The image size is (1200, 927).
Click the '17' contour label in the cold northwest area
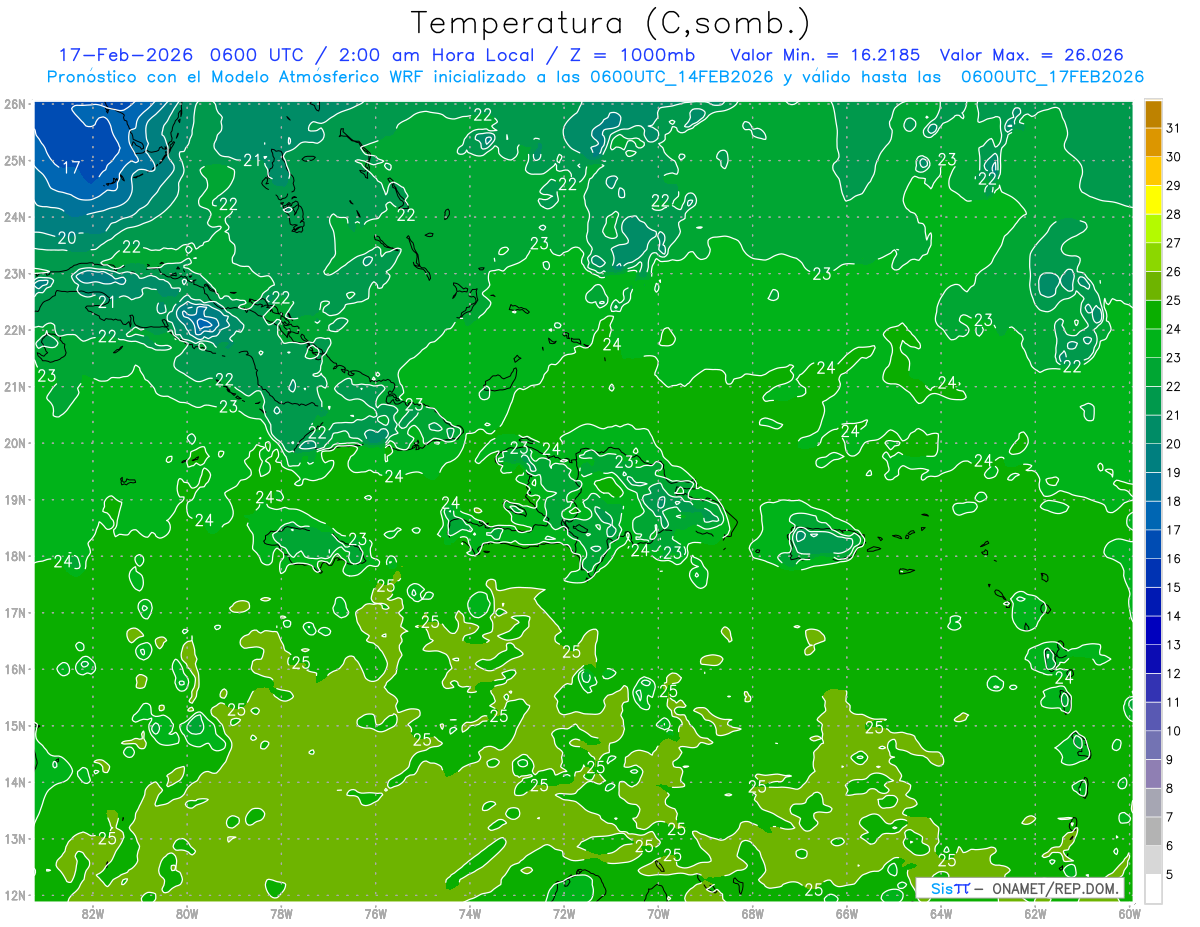[72, 167]
